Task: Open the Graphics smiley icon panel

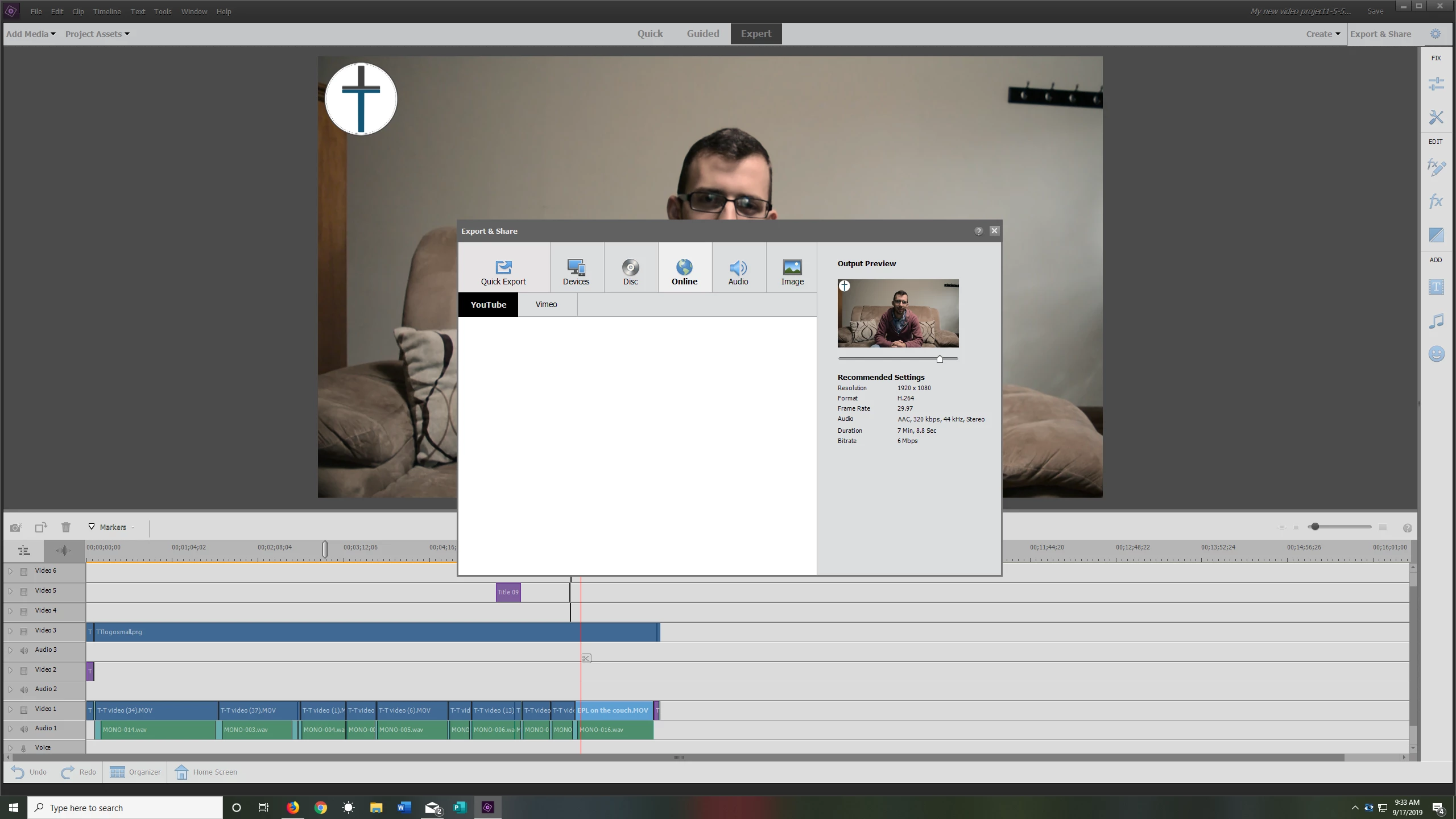Action: point(1436,354)
